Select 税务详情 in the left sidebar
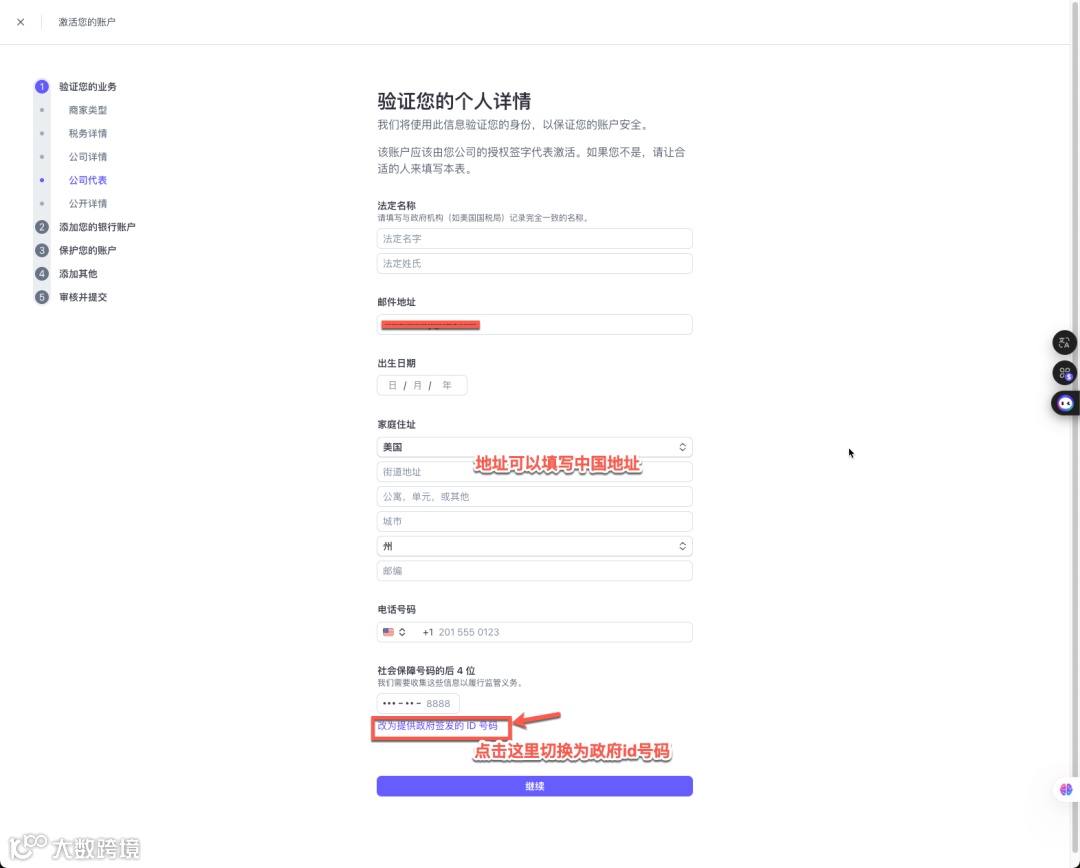 [x=87, y=133]
